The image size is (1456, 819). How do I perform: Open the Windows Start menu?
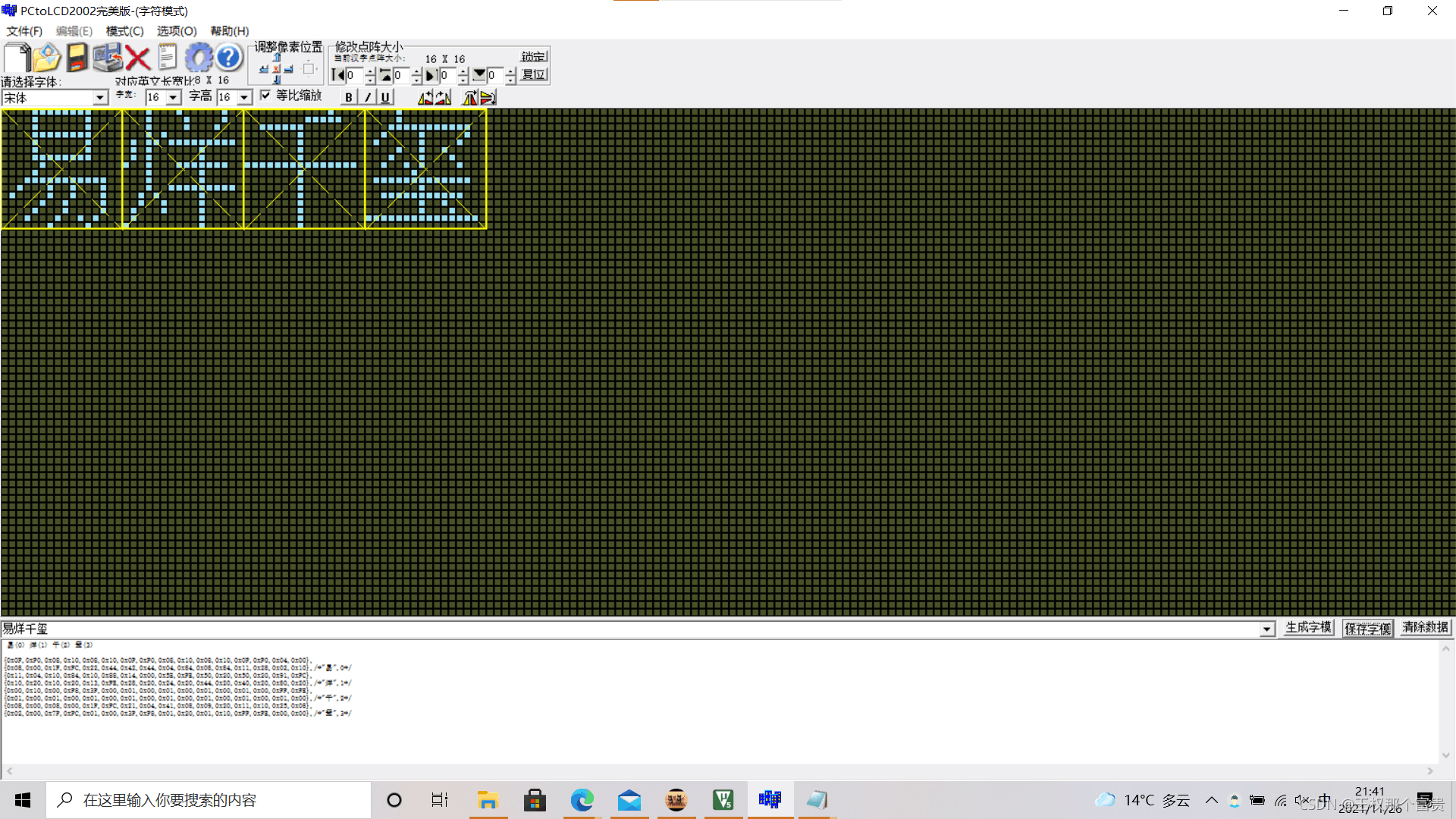pos(23,800)
